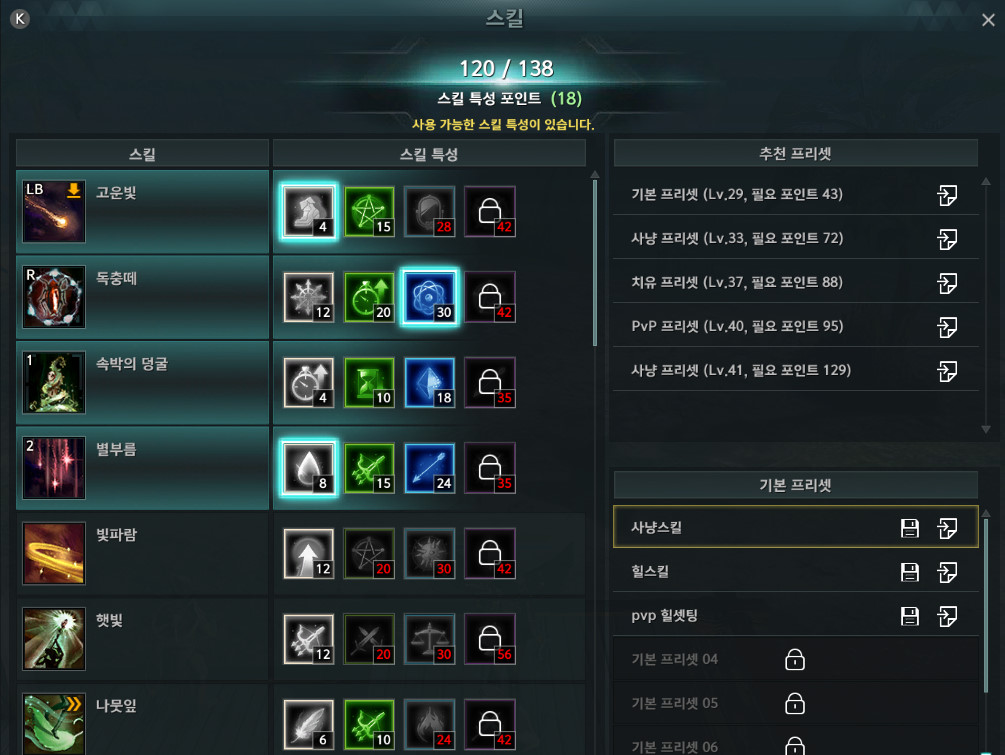Image resolution: width=1005 pixels, height=755 pixels.
Task: Select 속박의 덩굴 blue crystal trait level 18
Action: (x=429, y=383)
